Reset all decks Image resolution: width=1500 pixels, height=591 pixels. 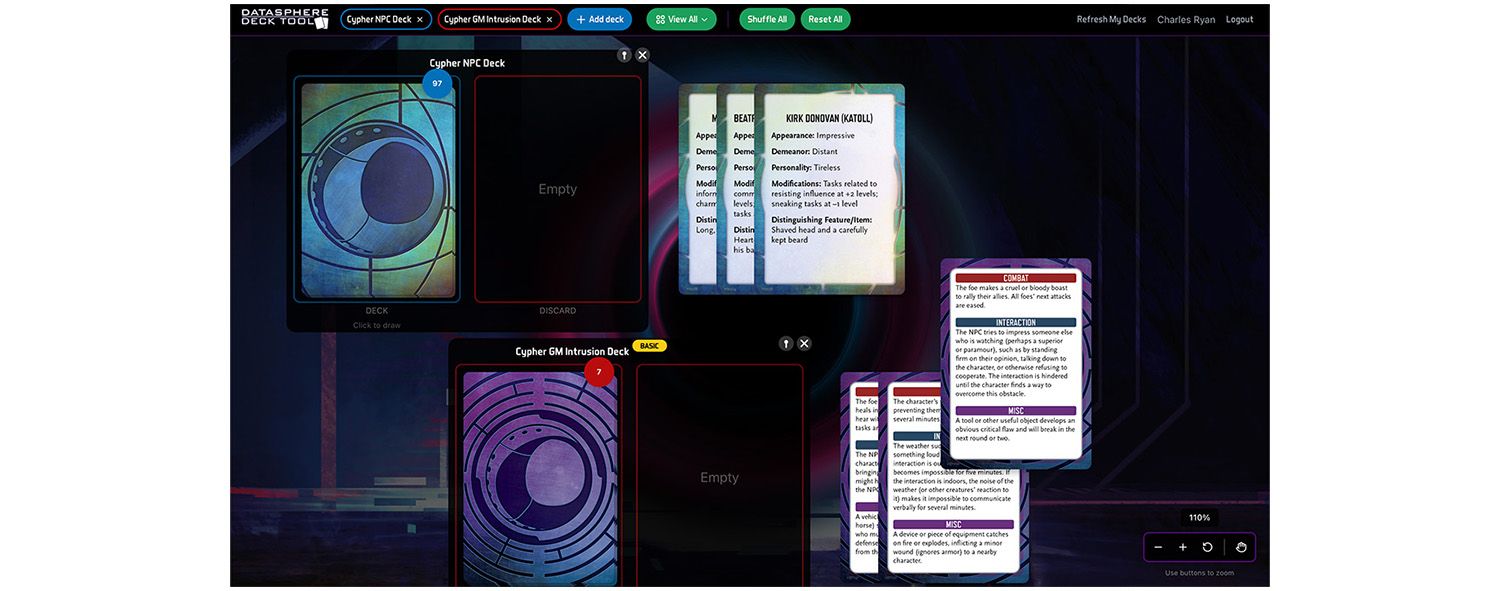click(825, 19)
